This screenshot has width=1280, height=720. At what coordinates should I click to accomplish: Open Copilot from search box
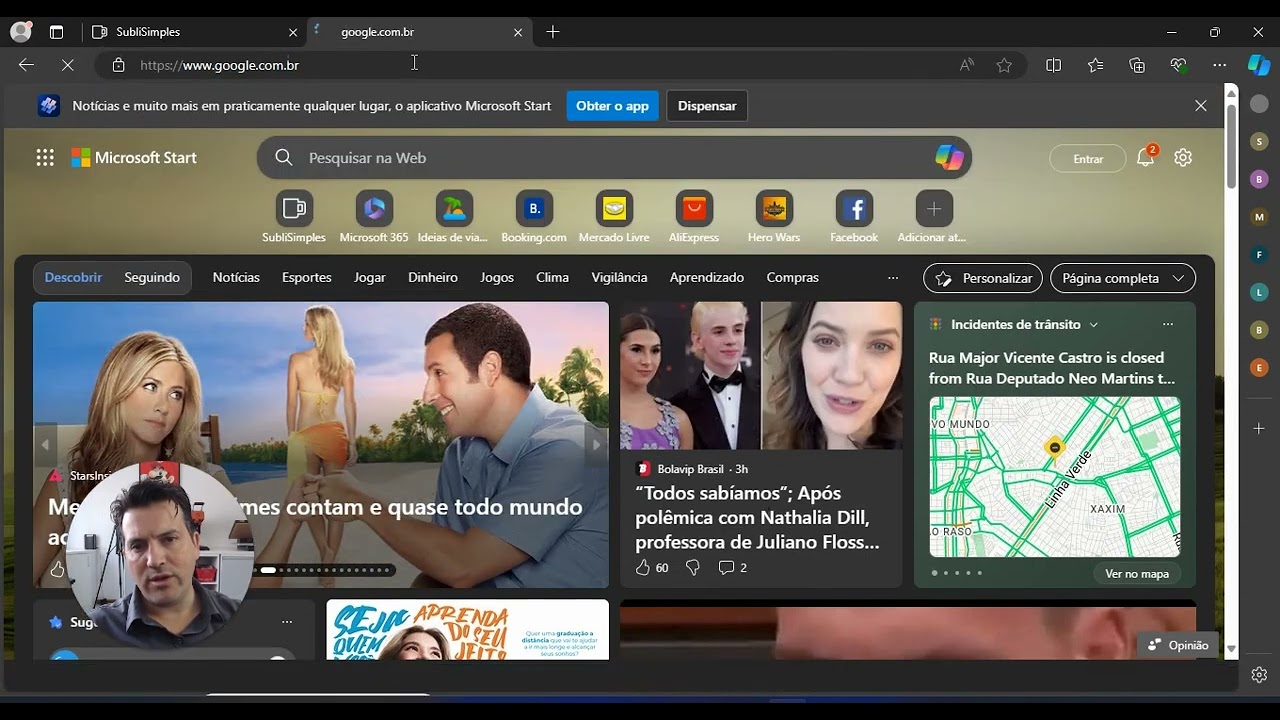949,157
